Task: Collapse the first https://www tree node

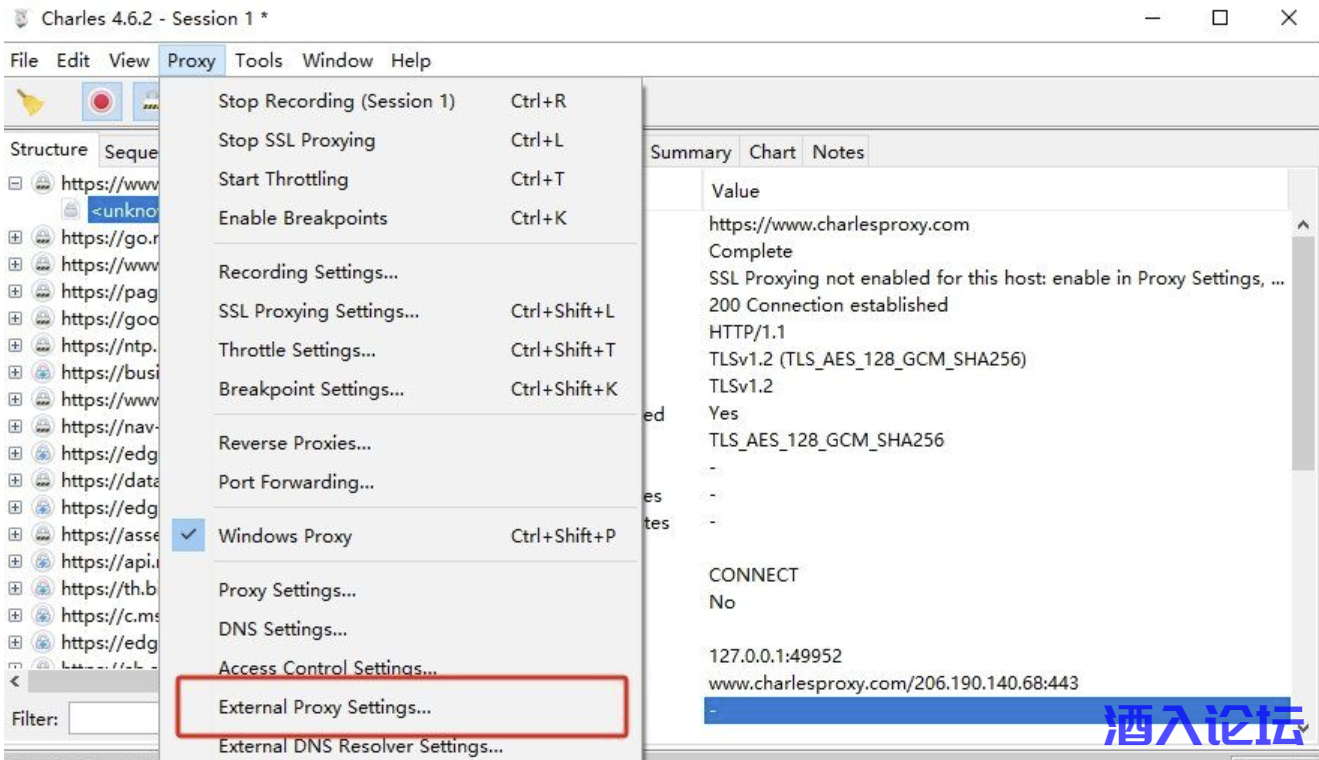Action: (15, 184)
